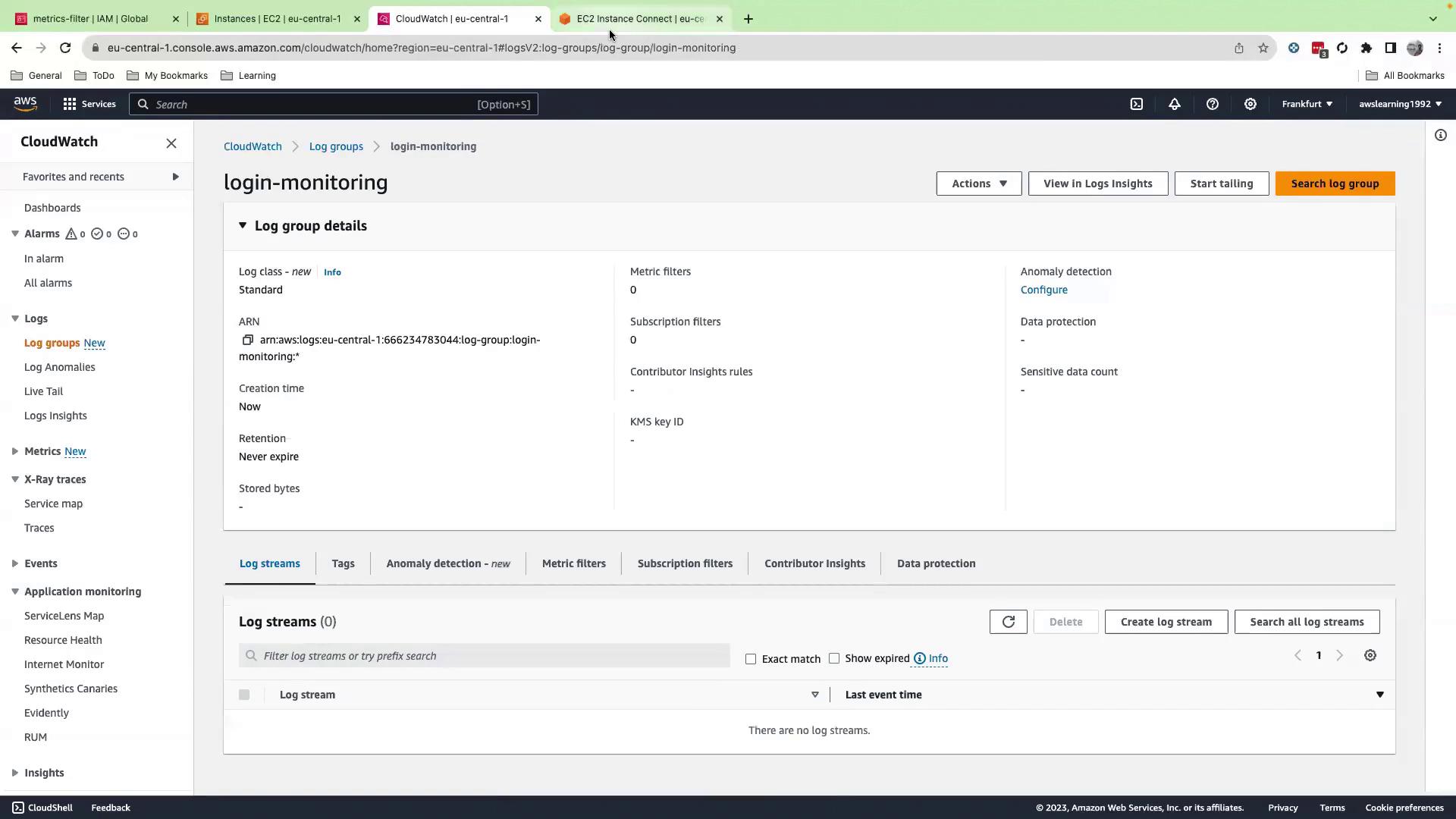
Task: Click Configure under Anomaly detection
Action: tap(1043, 290)
